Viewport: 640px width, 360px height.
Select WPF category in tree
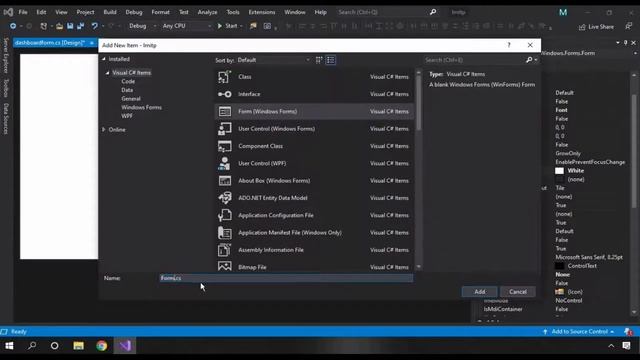point(127,116)
